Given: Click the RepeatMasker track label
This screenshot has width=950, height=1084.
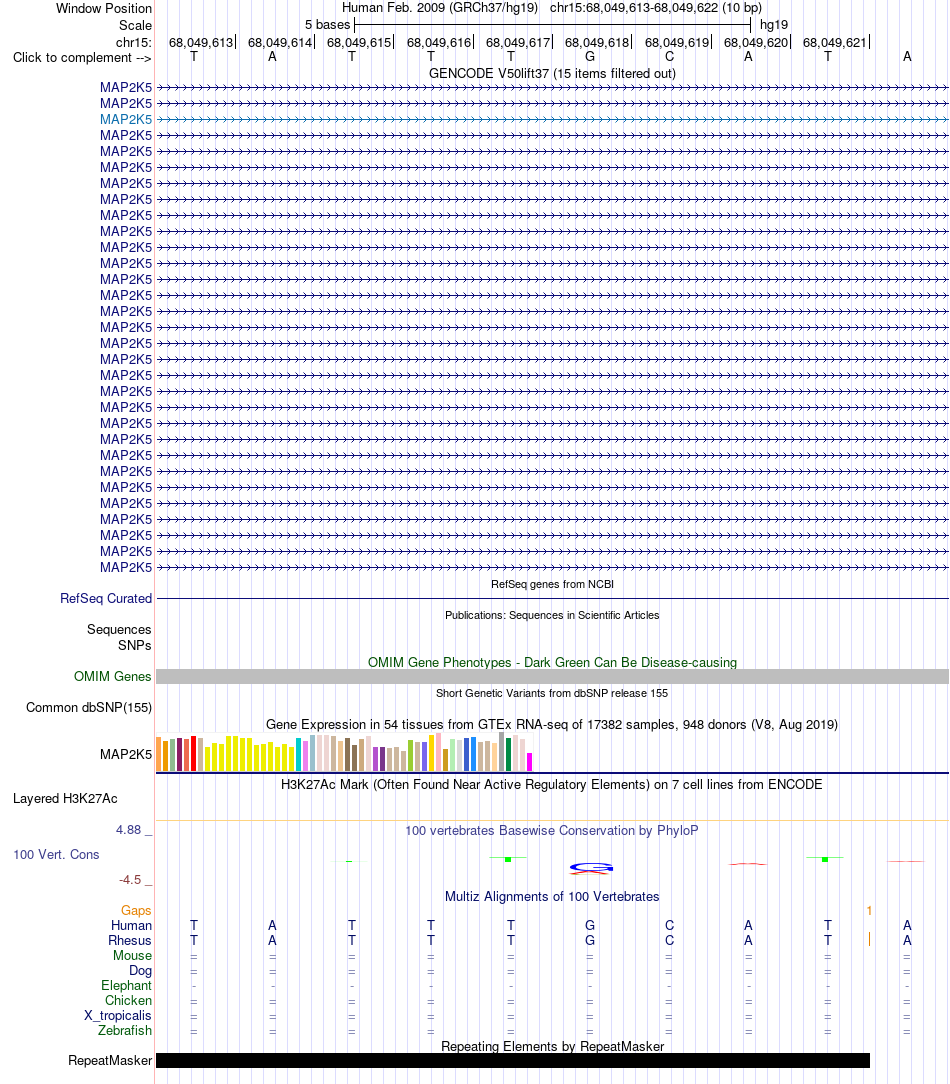Looking at the screenshot, I should [x=110, y=1060].
